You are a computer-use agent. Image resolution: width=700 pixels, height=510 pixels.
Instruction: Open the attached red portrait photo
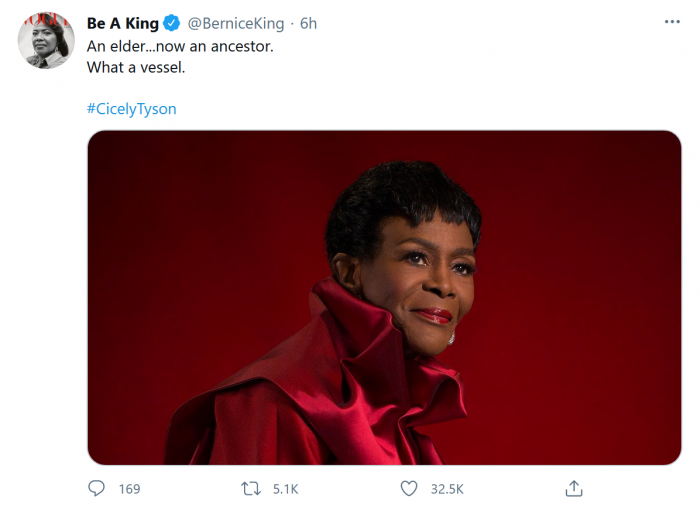(384, 297)
